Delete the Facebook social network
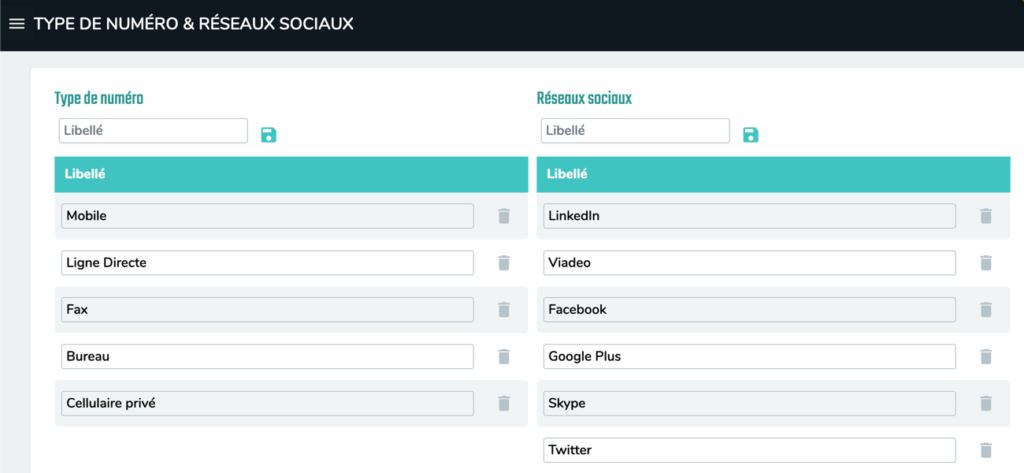The height and width of the screenshot is (473, 1024). coord(986,310)
